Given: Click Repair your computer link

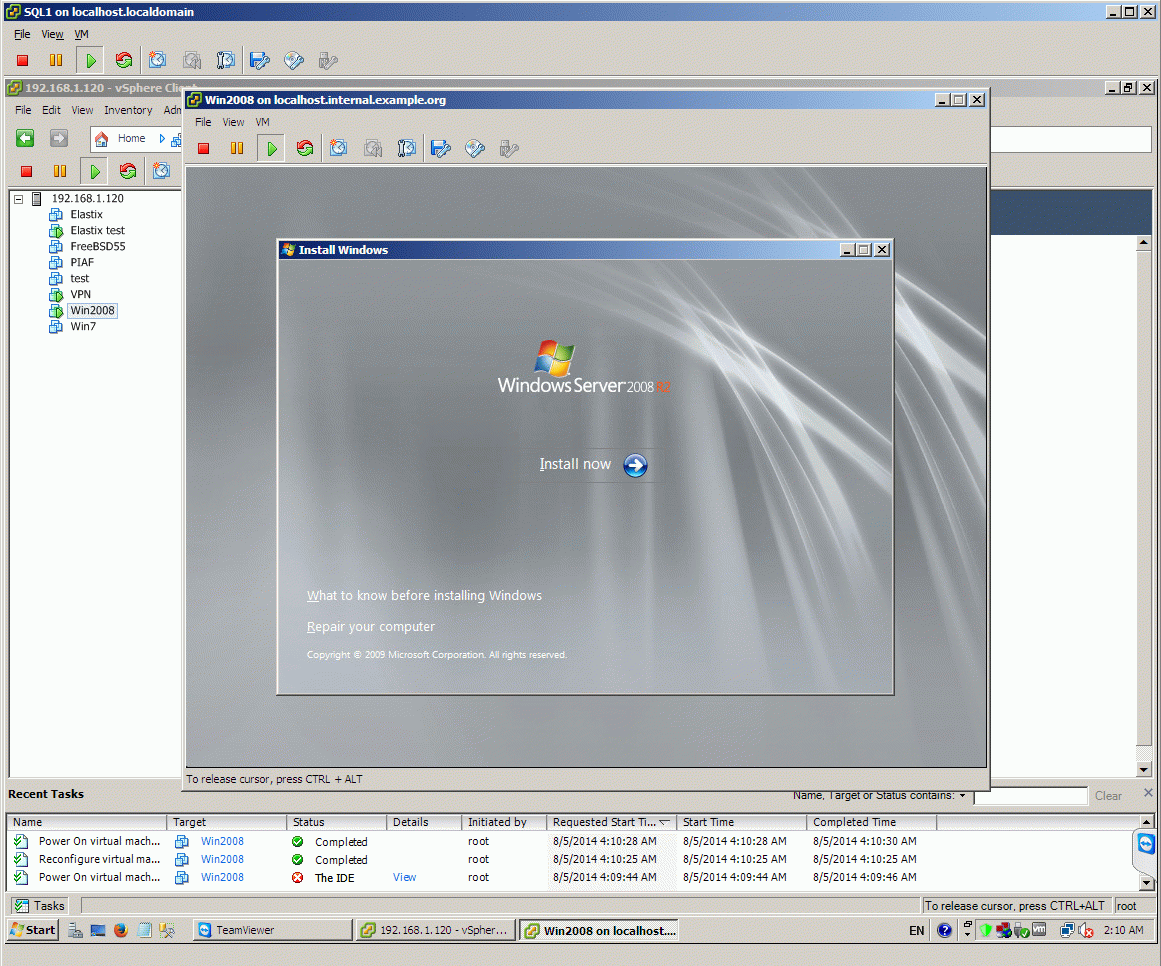Looking at the screenshot, I should [x=371, y=627].
